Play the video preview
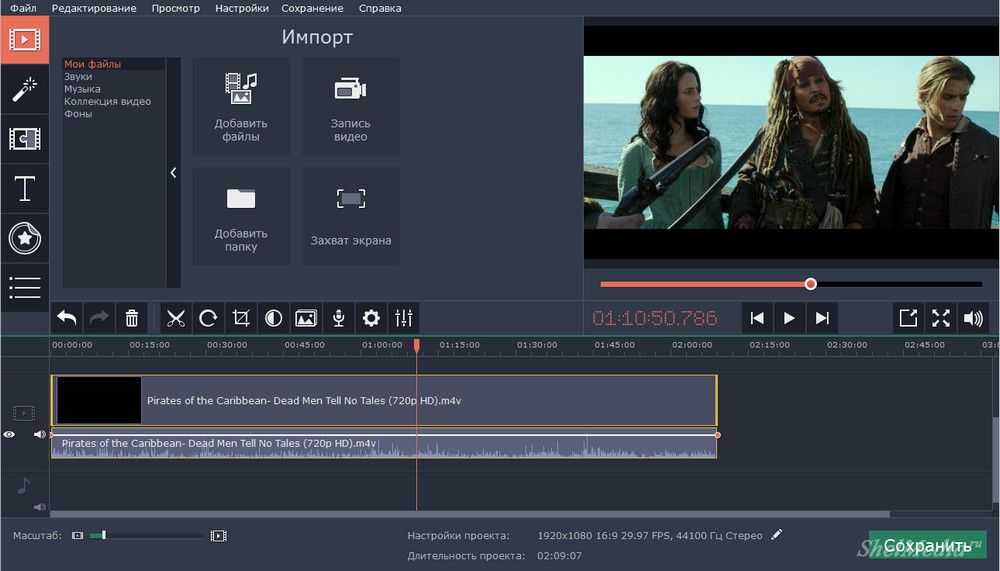The image size is (1000, 571). (789, 318)
